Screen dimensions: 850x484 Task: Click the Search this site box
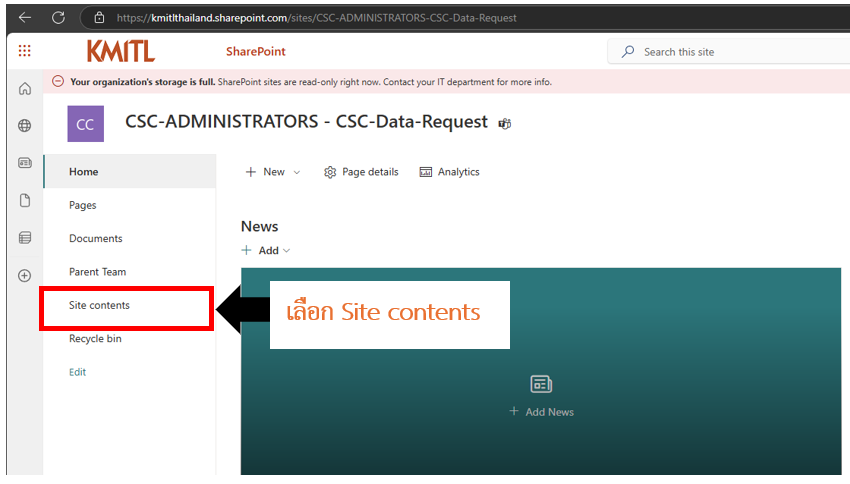tap(730, 52)
